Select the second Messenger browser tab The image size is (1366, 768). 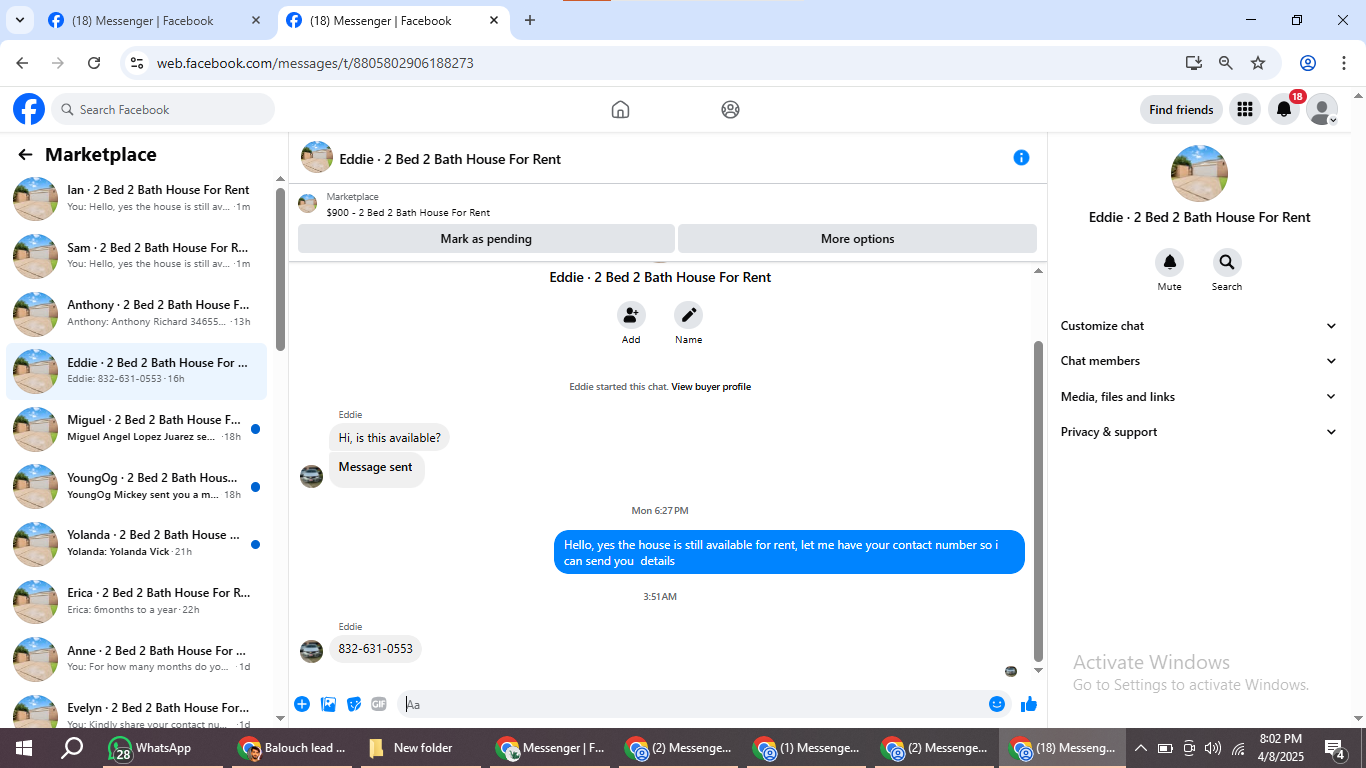(392, 20)
